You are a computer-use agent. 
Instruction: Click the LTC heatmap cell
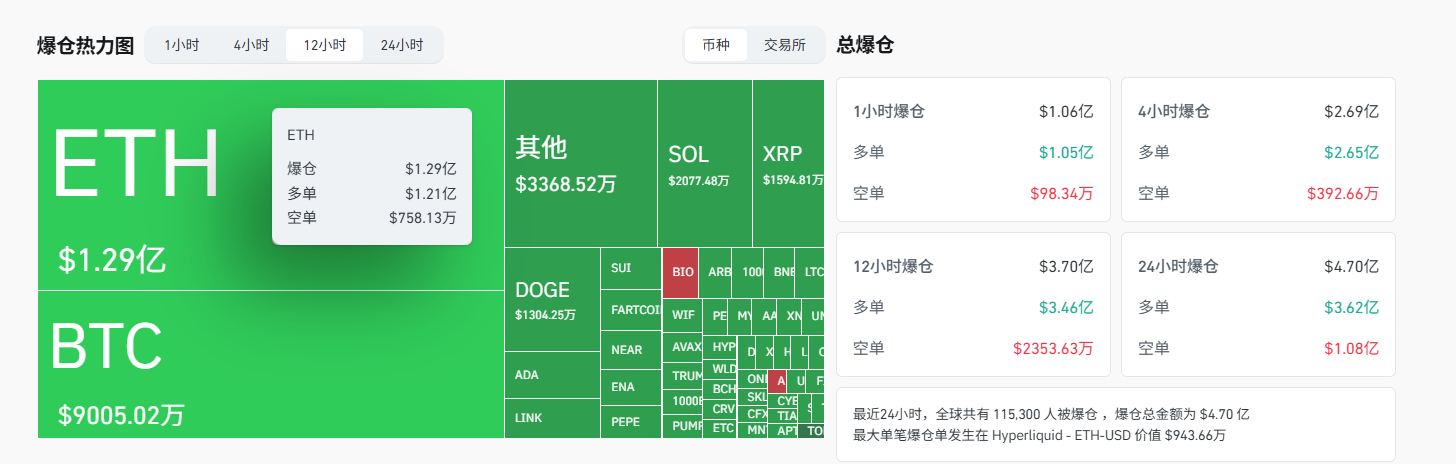tap(810, 272)
